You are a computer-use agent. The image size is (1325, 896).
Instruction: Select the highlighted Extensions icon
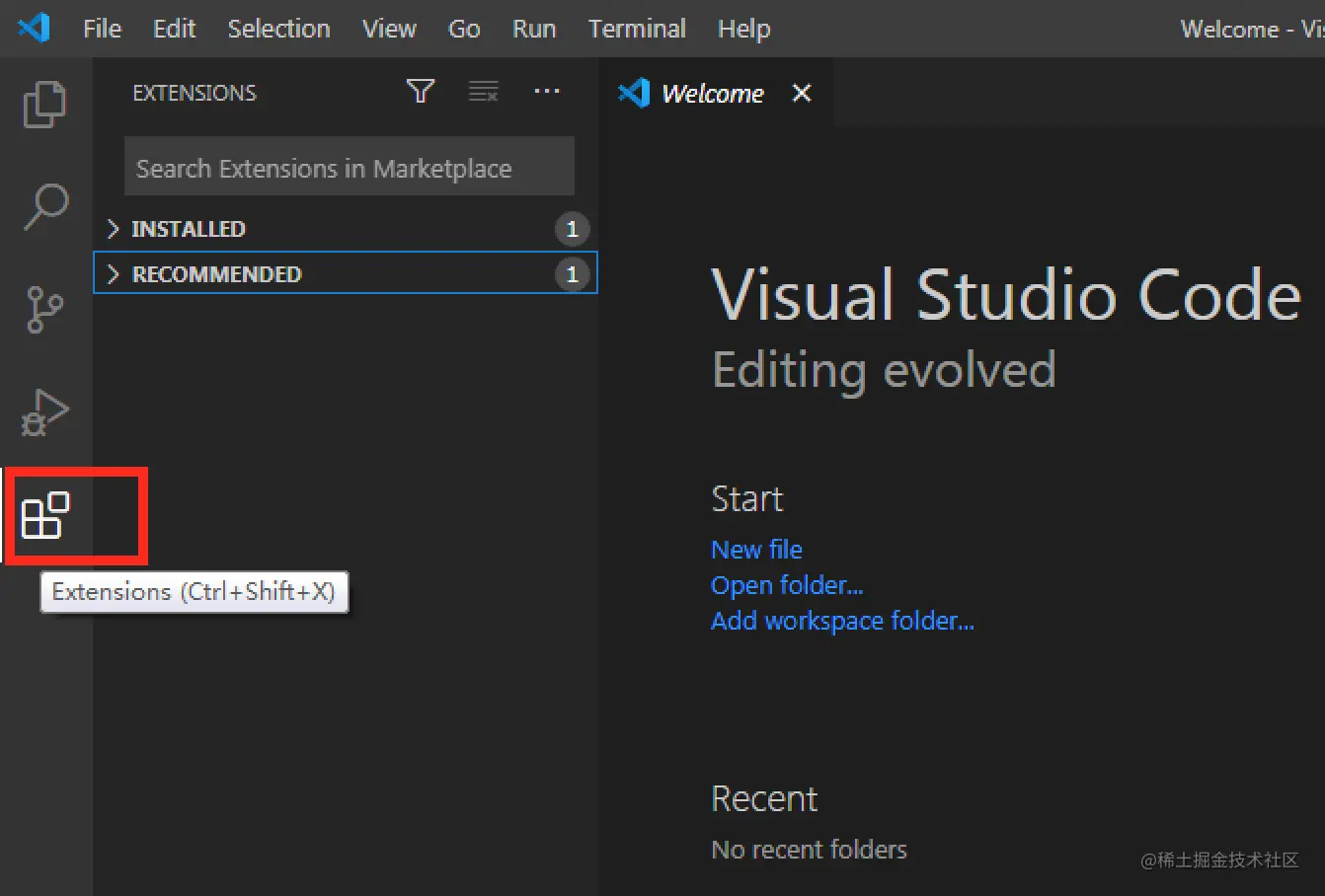coord(44,516)
